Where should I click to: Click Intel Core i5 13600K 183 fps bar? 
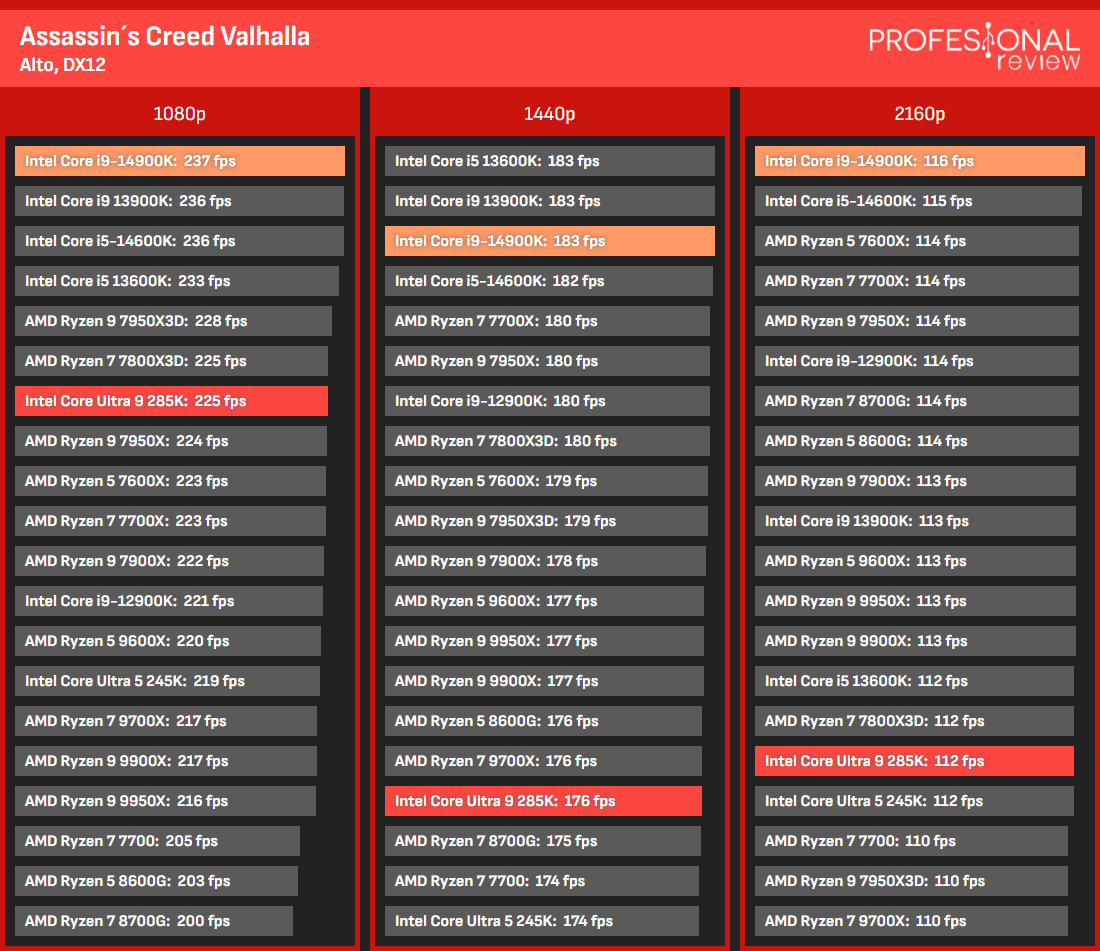coord(549,161)
